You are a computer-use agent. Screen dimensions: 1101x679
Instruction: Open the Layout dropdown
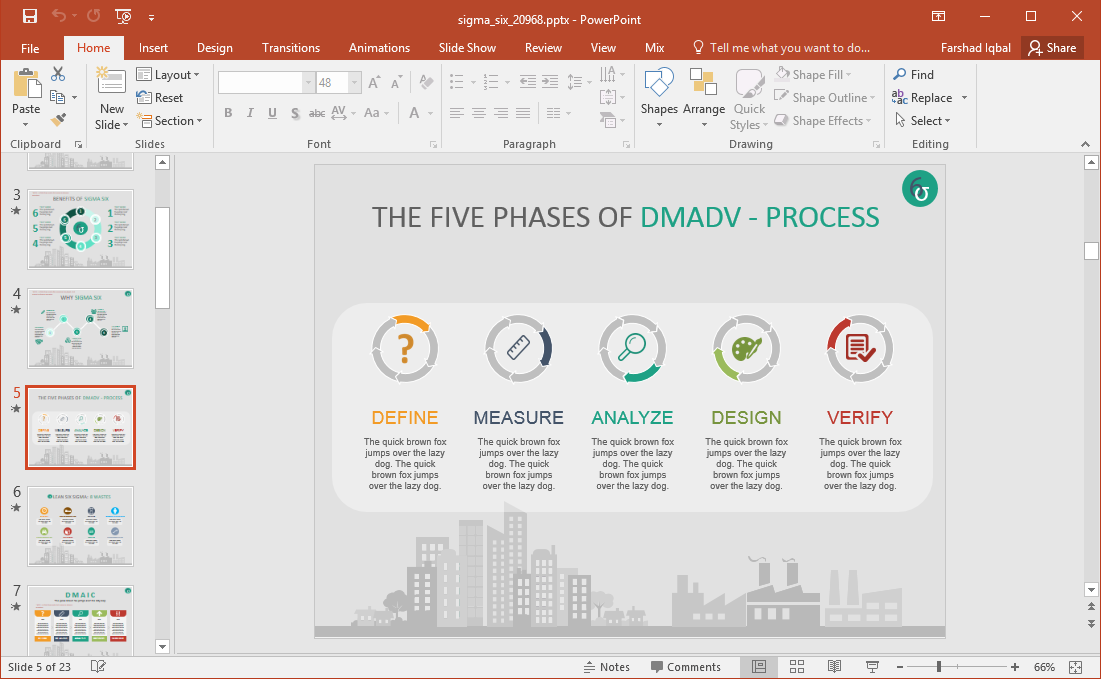170,74
